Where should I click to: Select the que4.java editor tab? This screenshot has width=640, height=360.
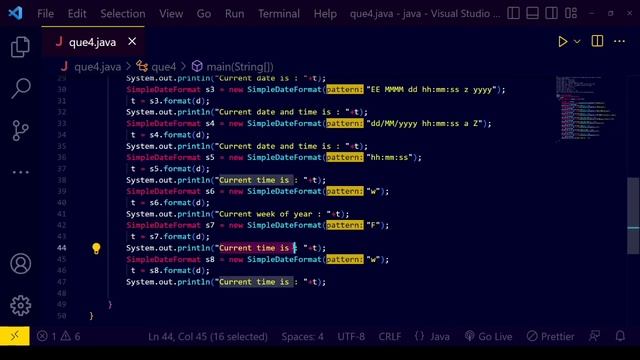point(93,42)
